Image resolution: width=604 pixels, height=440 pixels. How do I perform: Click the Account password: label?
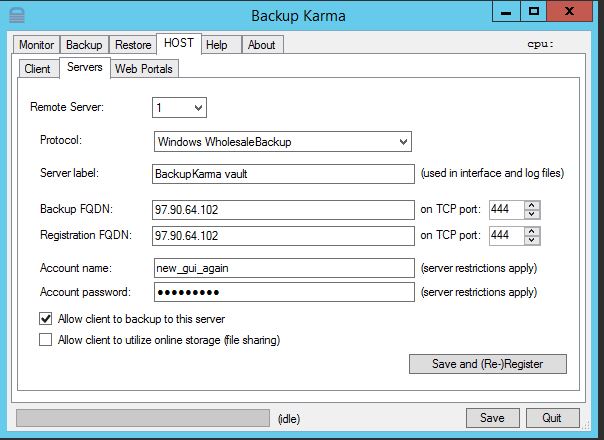86,292
